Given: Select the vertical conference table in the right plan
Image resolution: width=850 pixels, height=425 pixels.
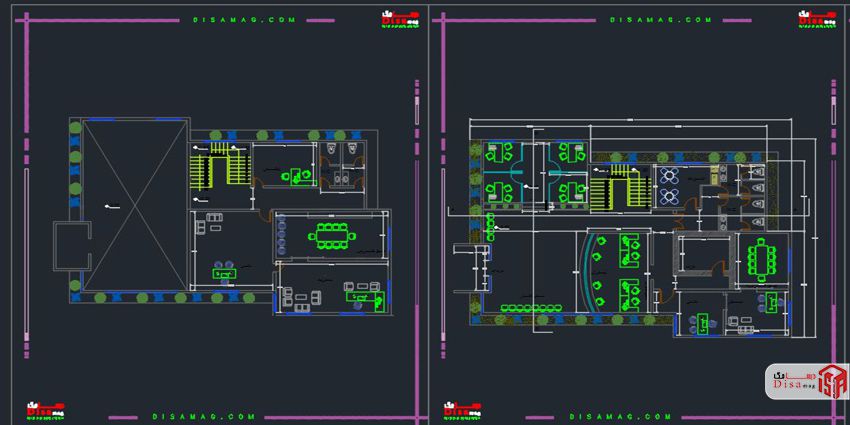Looking at the screenshot, I should click(x=763, y=259).
